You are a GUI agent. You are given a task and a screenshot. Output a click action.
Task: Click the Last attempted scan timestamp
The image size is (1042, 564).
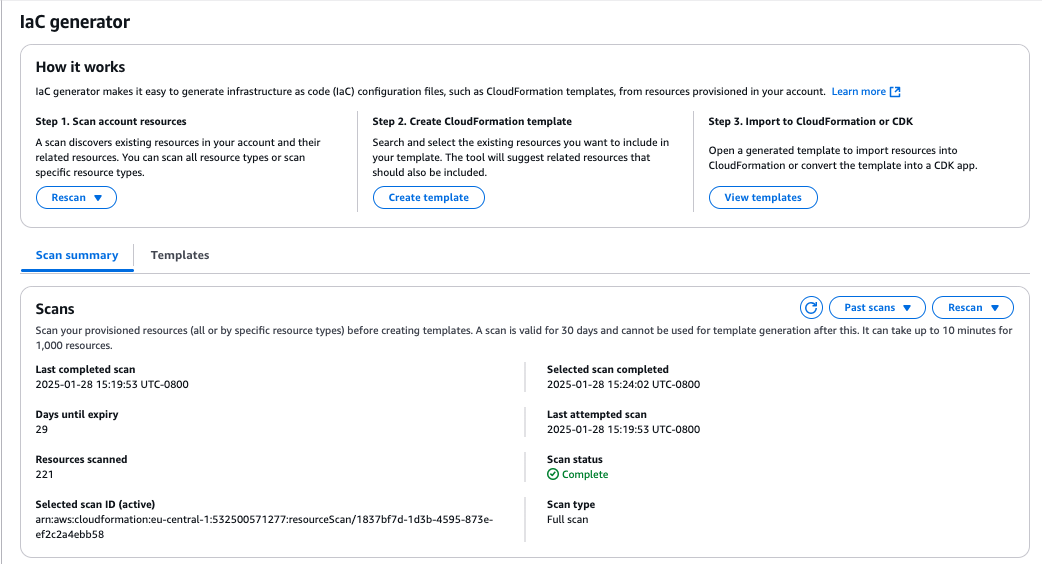click(x=623, y=429)
